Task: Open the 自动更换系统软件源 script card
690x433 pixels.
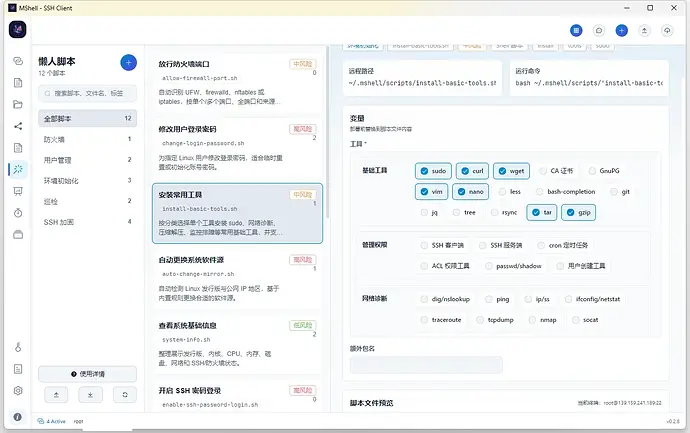Action: click(x=238, y=279)
